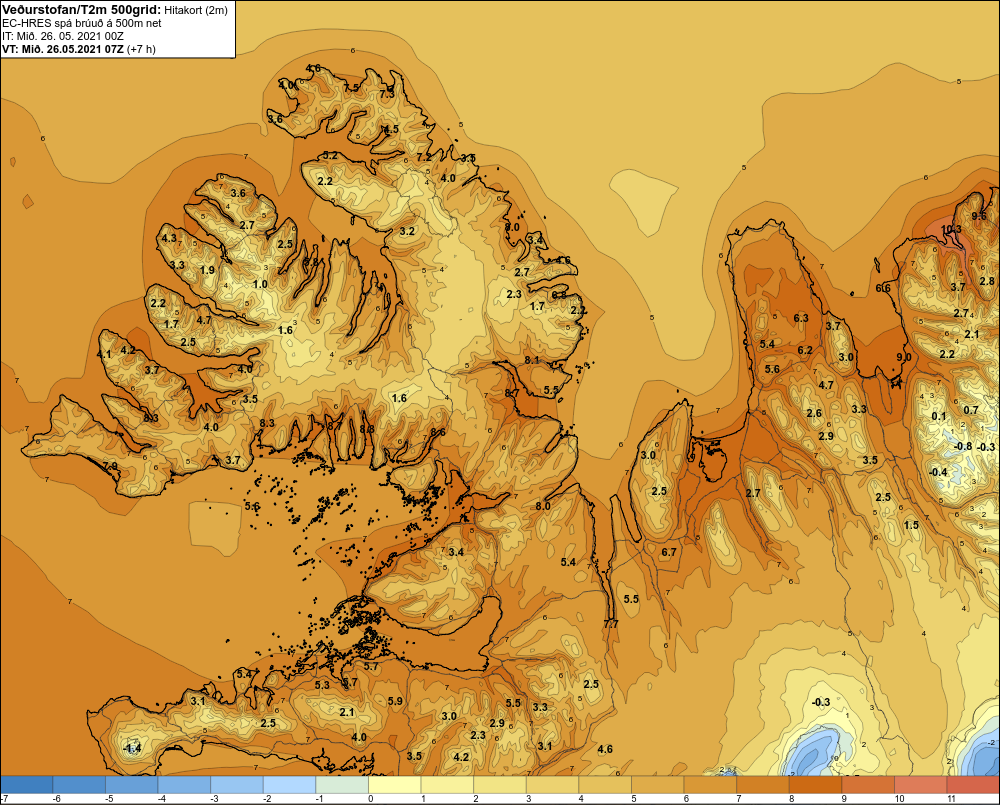Click the 6.7 temperature value
Screen dimensions: 1000x805
coord(668,552)
